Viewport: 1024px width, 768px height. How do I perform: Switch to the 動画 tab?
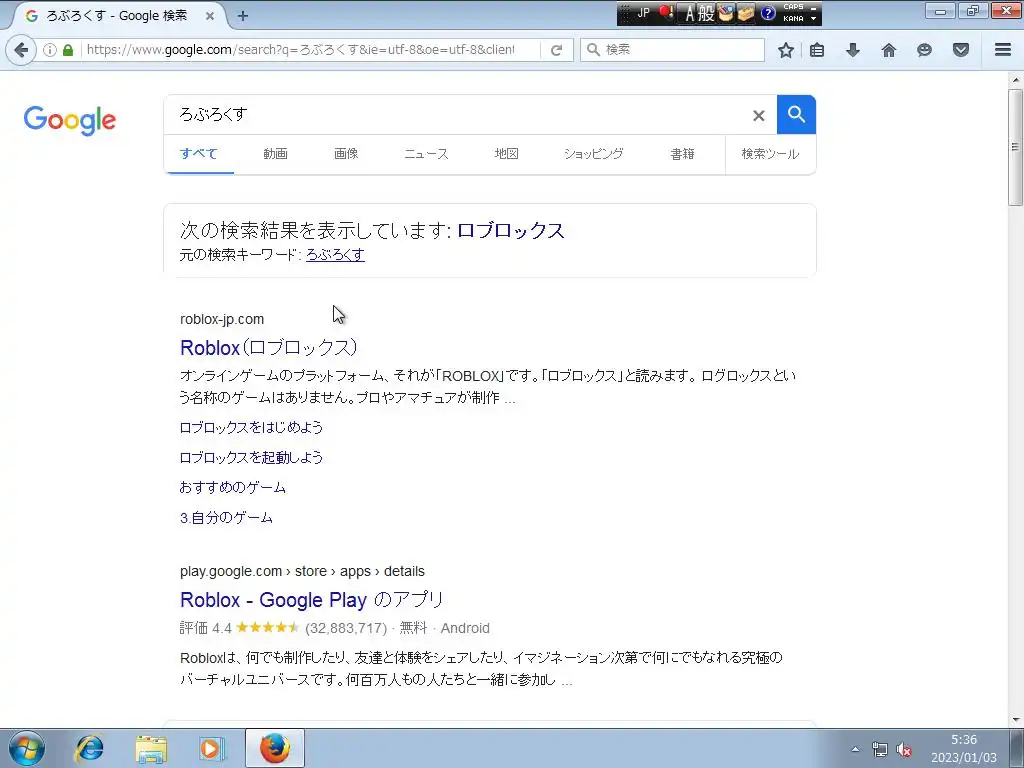276,153
